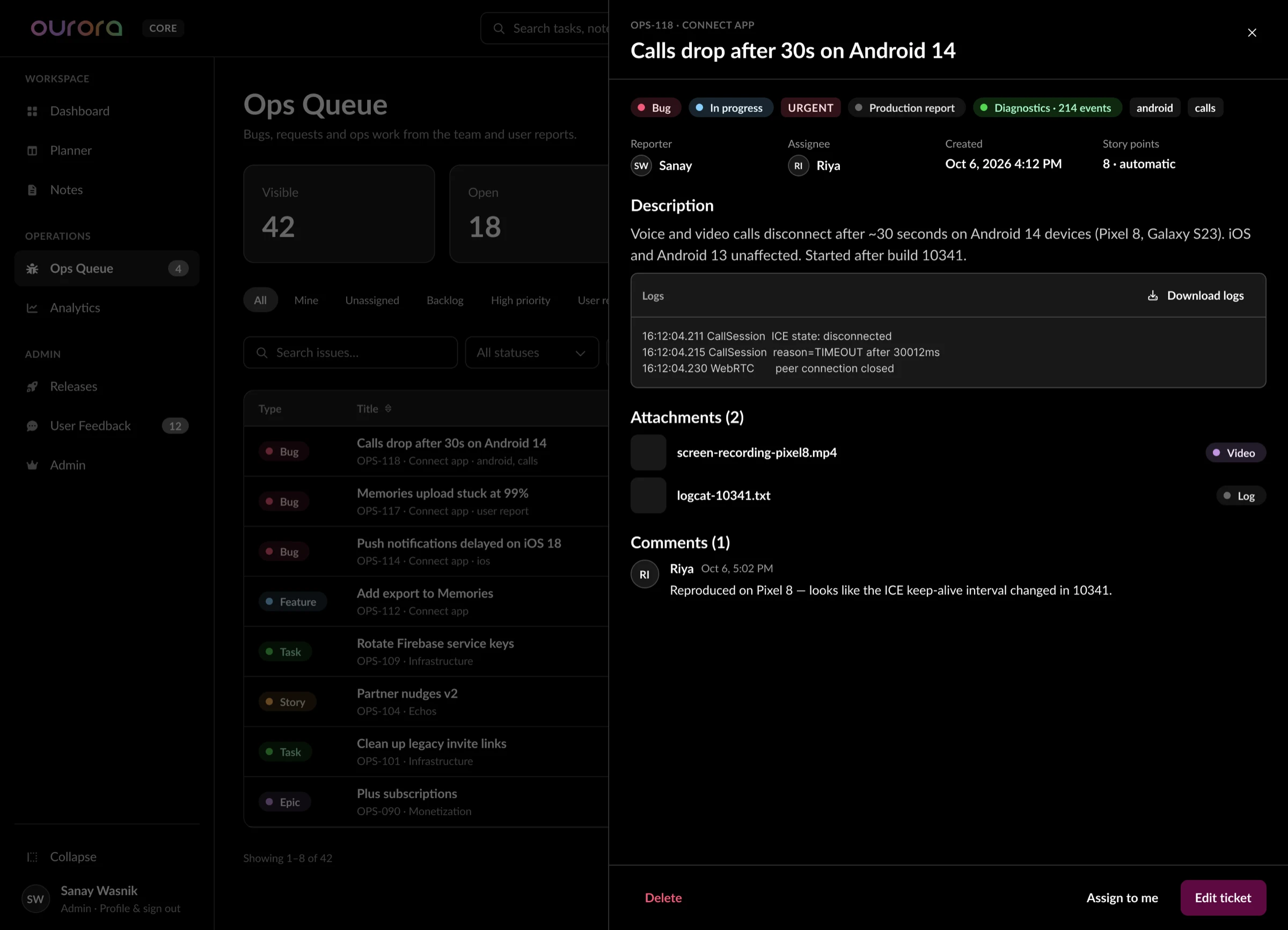Focus the top Search tasks field
The image size is (1288, 930).
pos(544,28)
